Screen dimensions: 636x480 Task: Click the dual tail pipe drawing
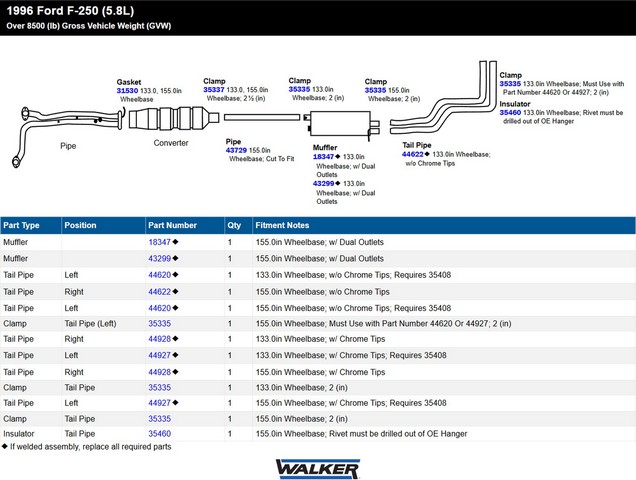point(443,97)
